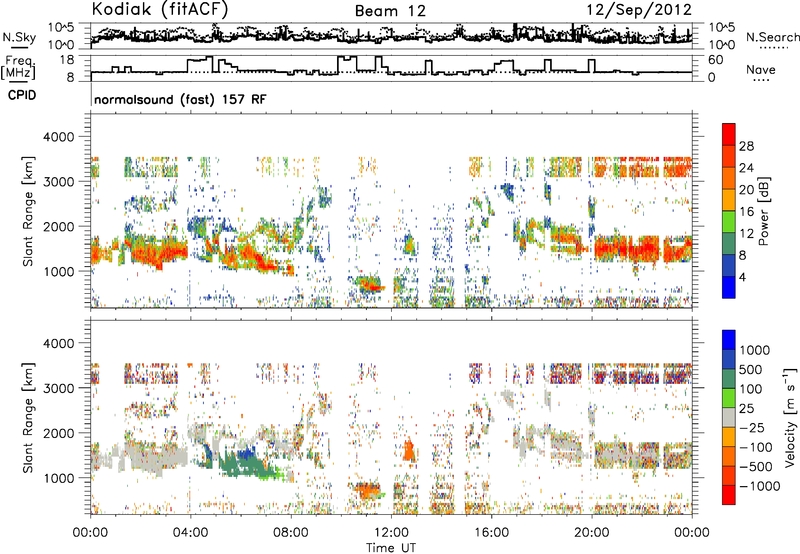Click the '18' frequency axis value
Image resolution: width=800 pixels, height=554 pixels.
click(x=67, y=59)
